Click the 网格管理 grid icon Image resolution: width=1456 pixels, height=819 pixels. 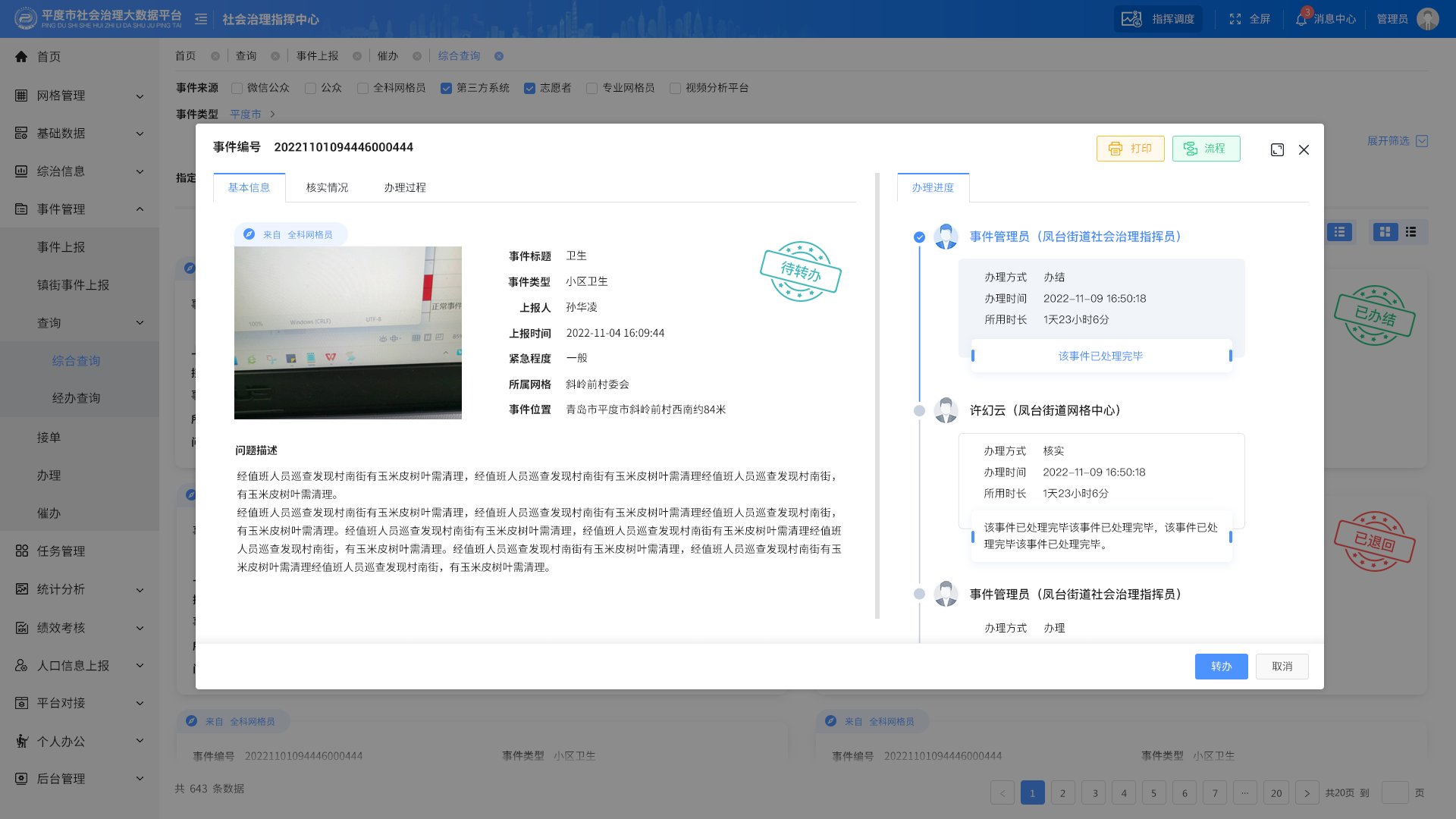pyautogui.click(x=21, y=96)
